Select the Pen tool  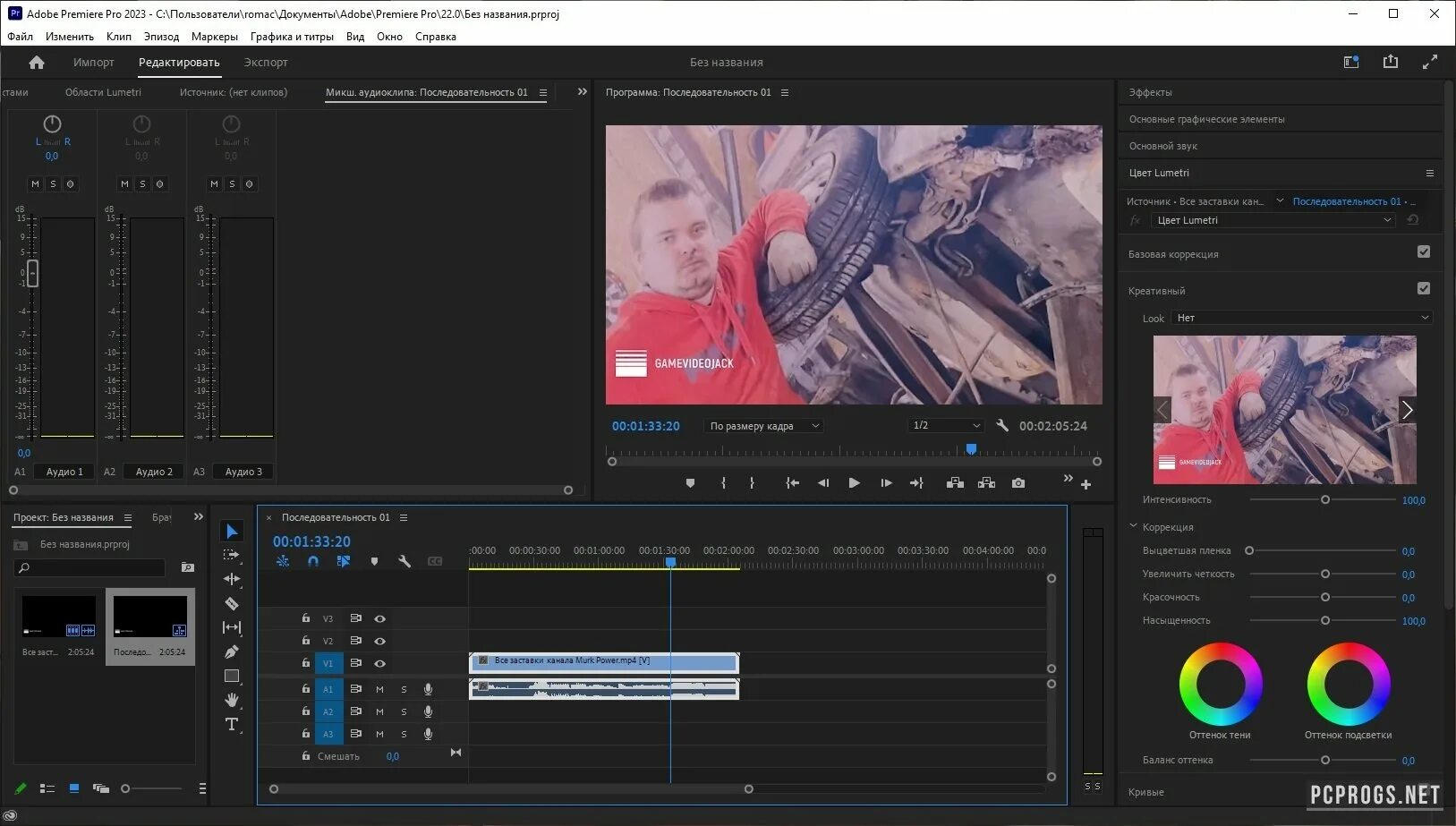tap(232, 651)
